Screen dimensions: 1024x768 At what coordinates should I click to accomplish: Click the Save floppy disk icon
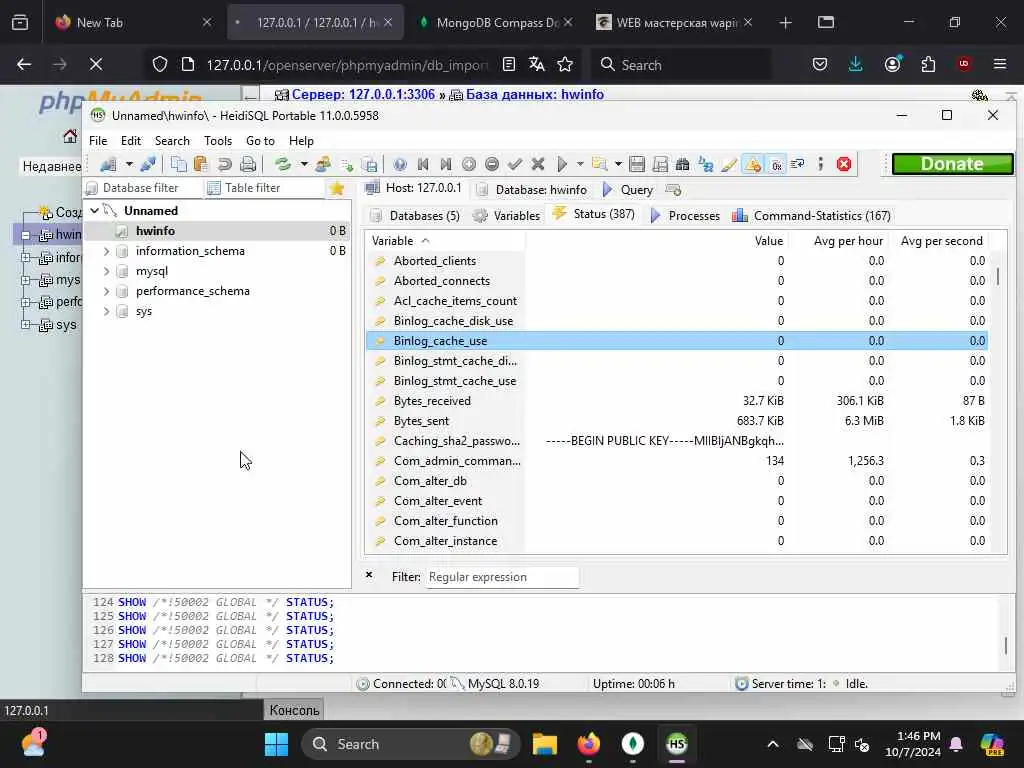click(637, 164)
